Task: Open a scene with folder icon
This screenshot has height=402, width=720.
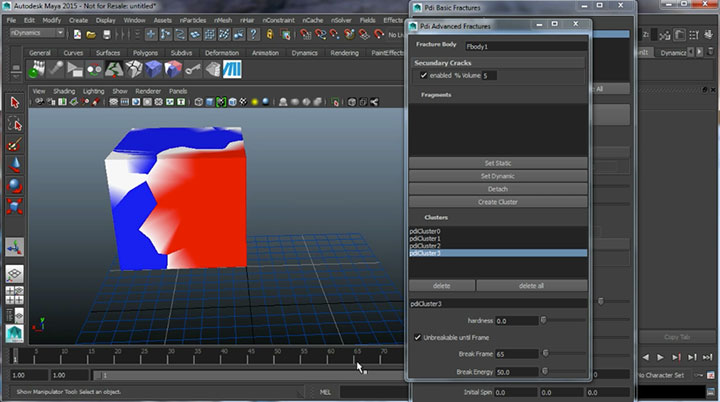Action: [x=91, y=34]
